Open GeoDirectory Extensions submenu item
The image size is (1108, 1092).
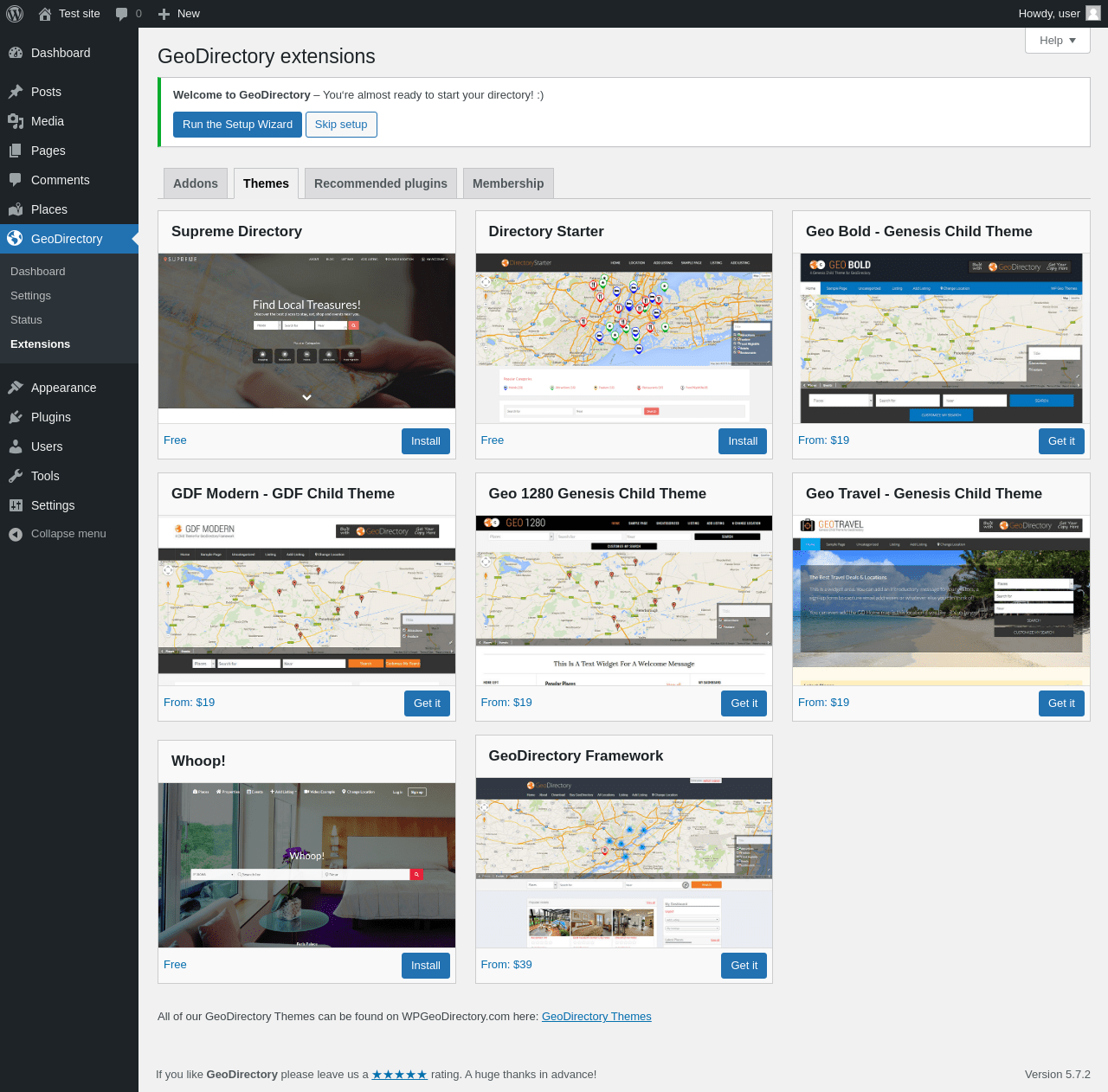pos(40,344)
